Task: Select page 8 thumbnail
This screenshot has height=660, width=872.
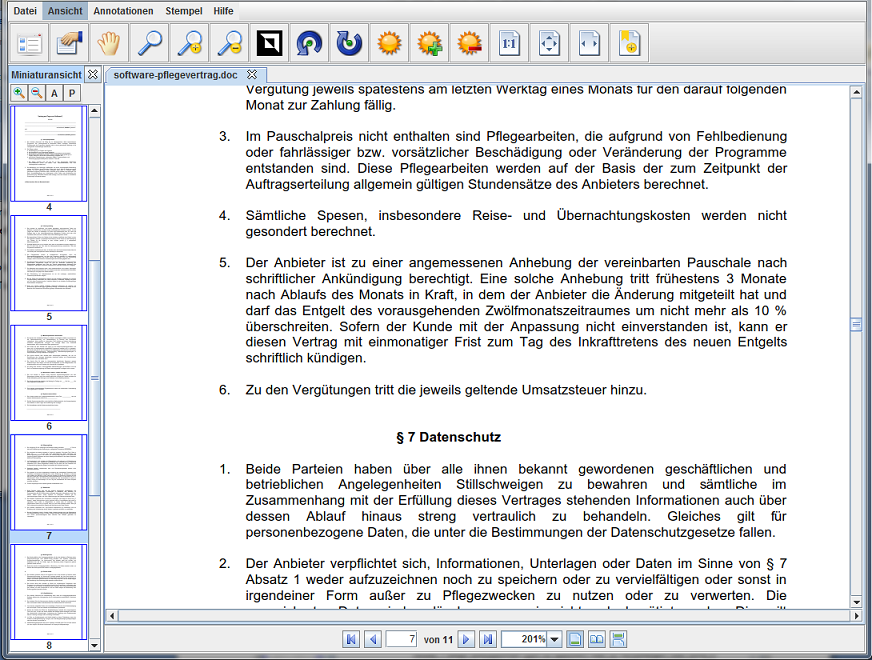Action: coord(48,592)
